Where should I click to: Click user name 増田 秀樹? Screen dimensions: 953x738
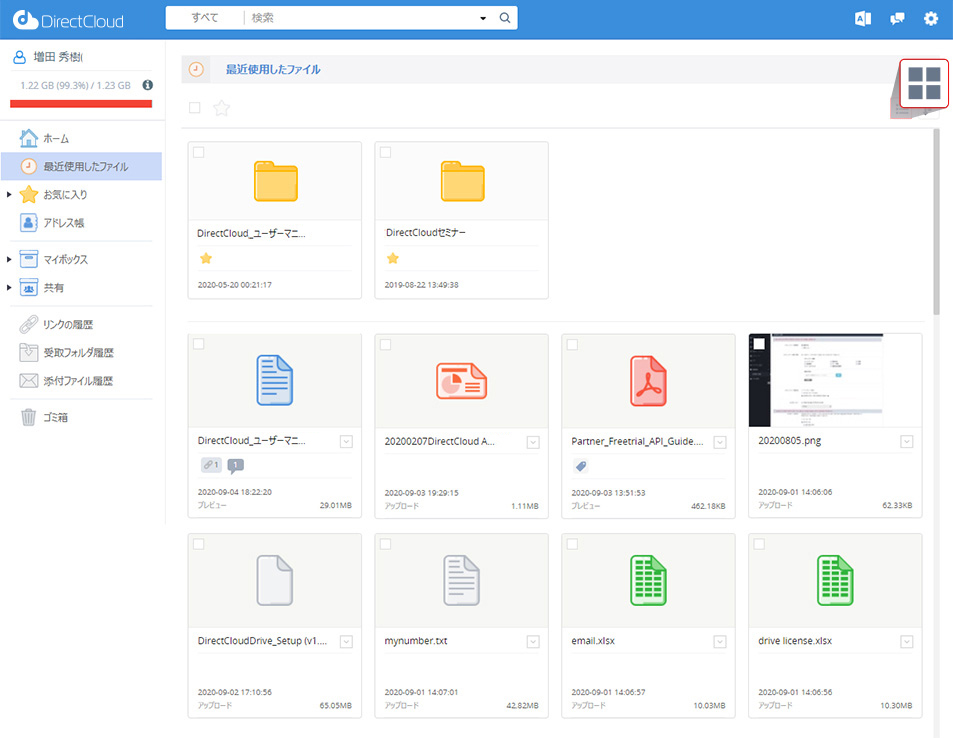(58, 57)
